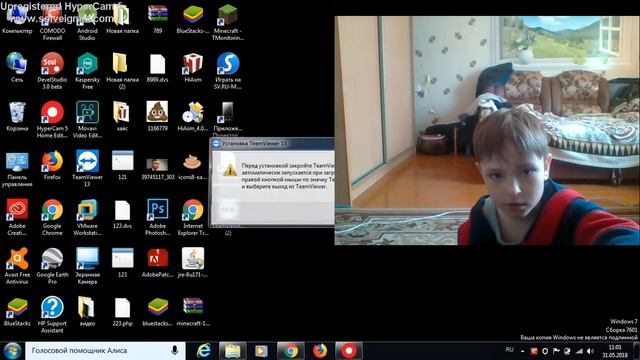Click the RU language indicator

pyautogui.click(x=509, y=350)
